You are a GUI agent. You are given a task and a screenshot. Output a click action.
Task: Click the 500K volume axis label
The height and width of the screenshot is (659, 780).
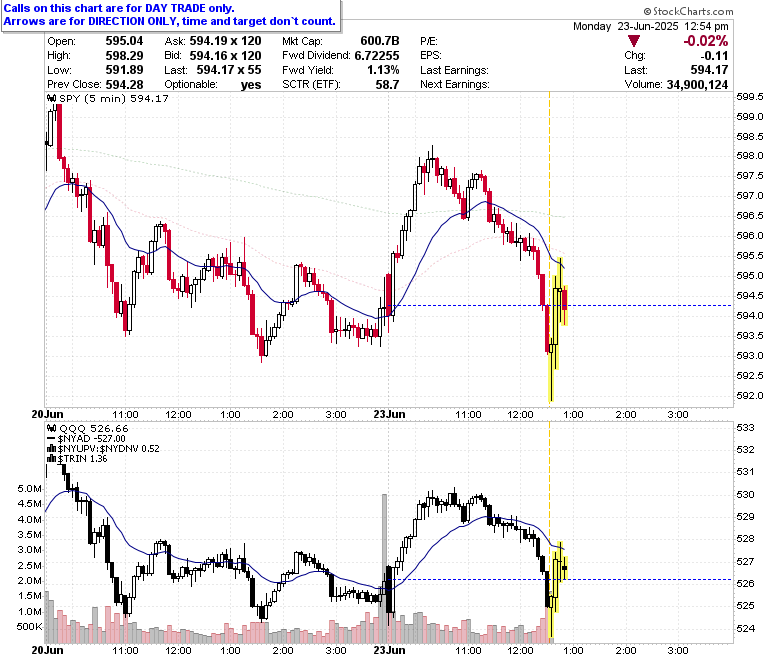coord(29,627)
